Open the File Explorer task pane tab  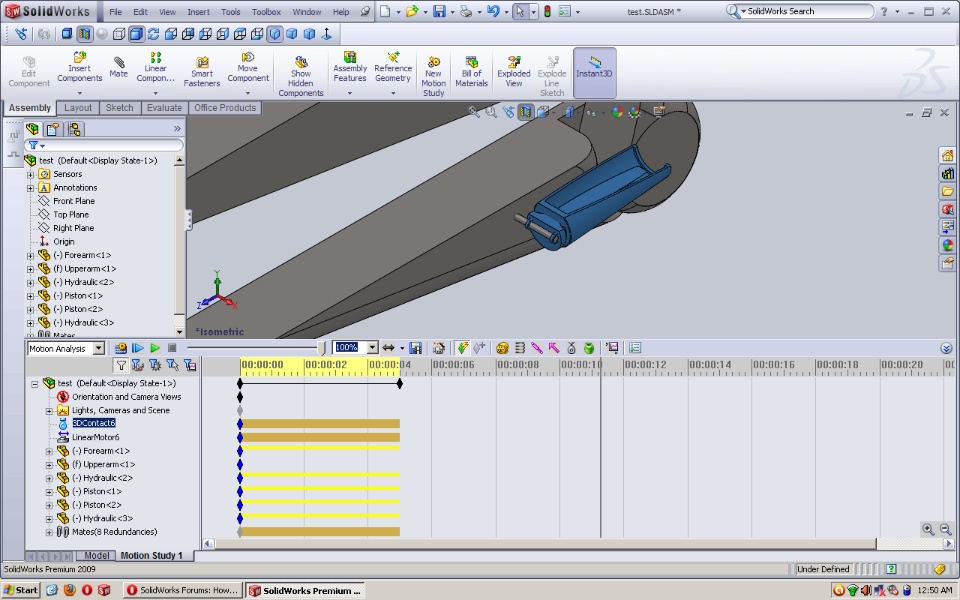947,192
